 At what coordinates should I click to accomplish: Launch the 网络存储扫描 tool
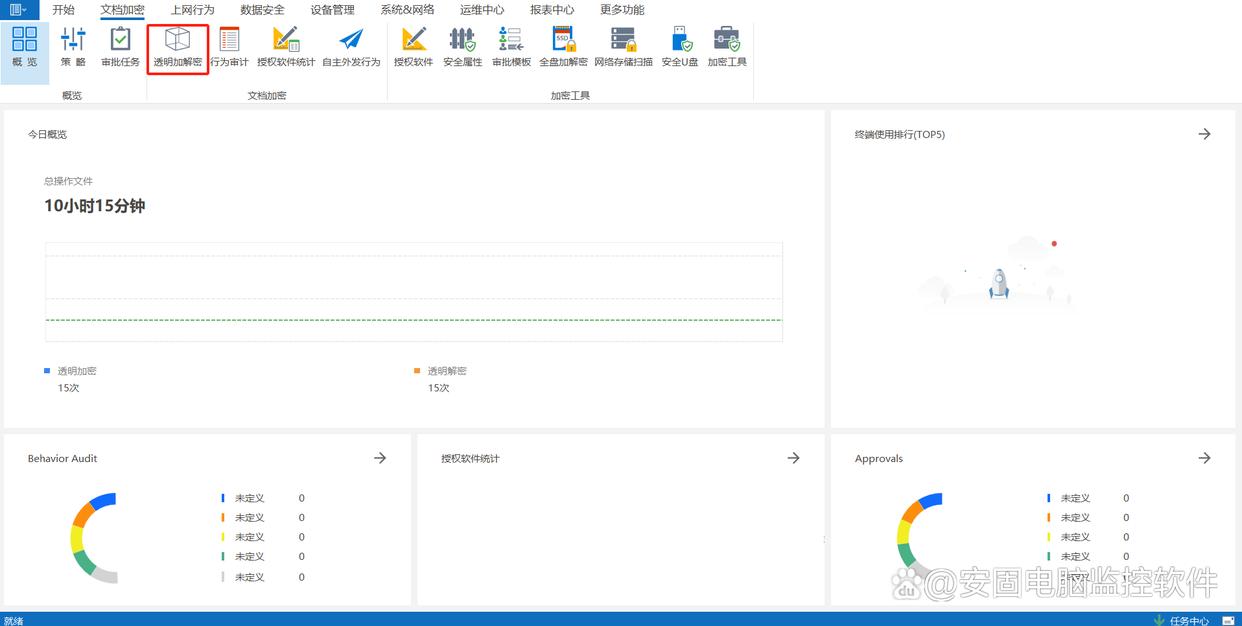[x=623, y=47]
